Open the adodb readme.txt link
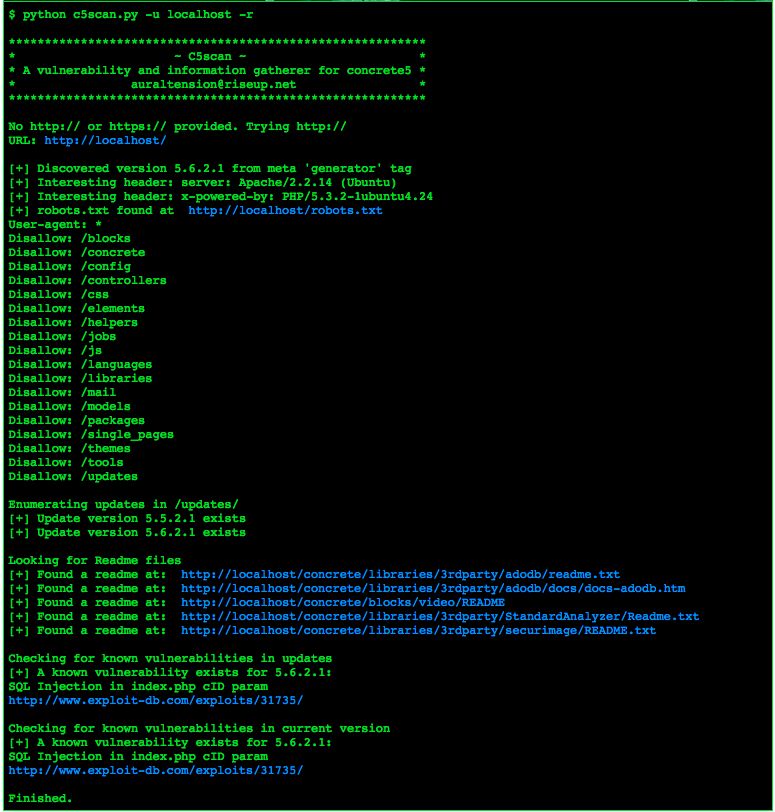The image size is (775, 812). (400, 574)
